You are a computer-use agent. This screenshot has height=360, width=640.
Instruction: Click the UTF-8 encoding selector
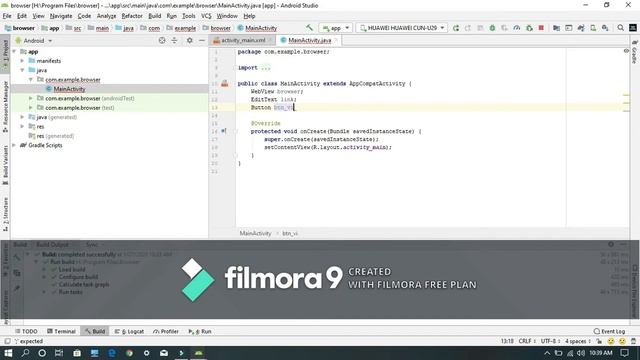pyautogui.click(x=551, y=341)
